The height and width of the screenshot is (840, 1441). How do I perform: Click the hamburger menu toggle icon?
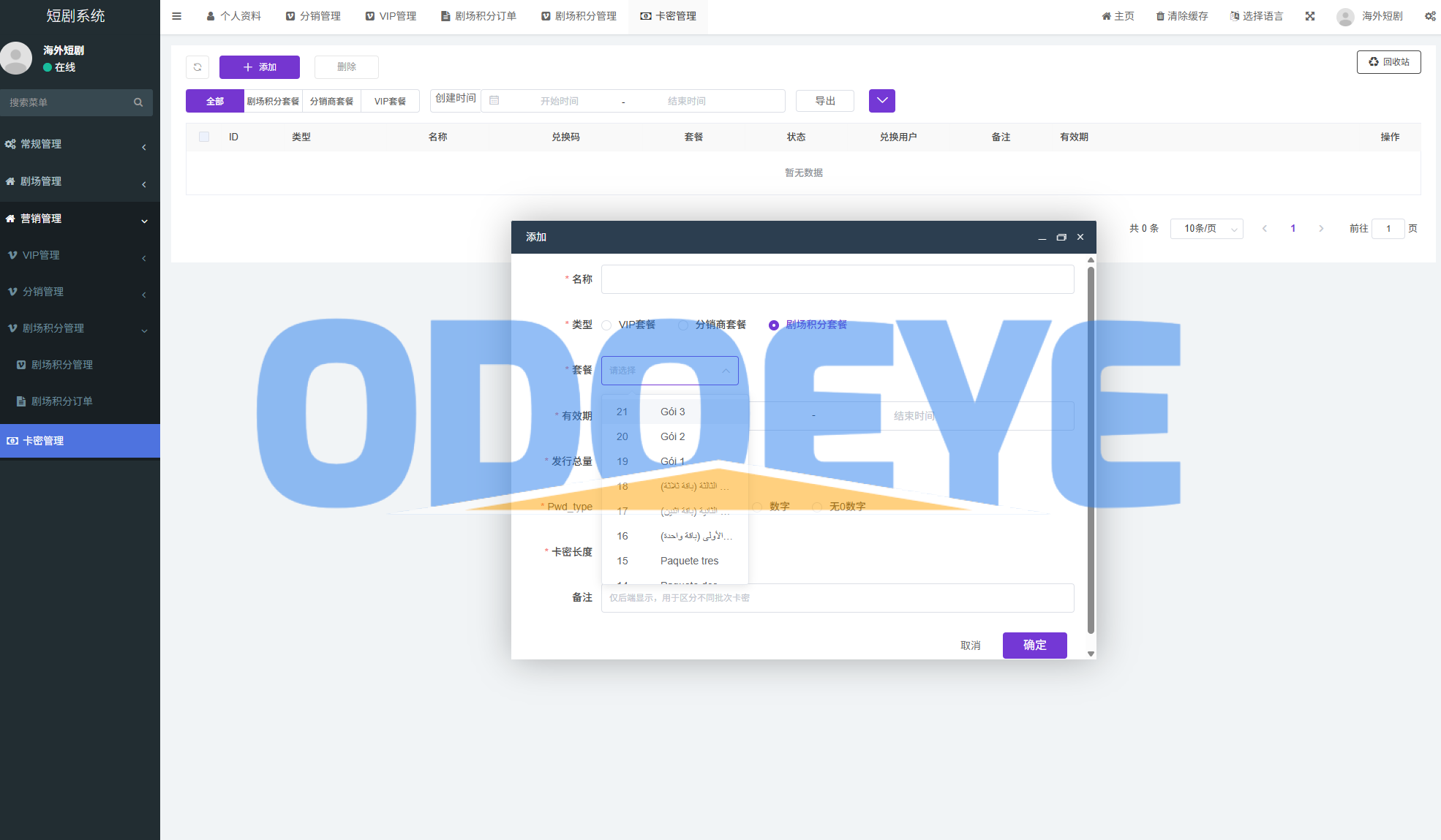coord(176,16)
